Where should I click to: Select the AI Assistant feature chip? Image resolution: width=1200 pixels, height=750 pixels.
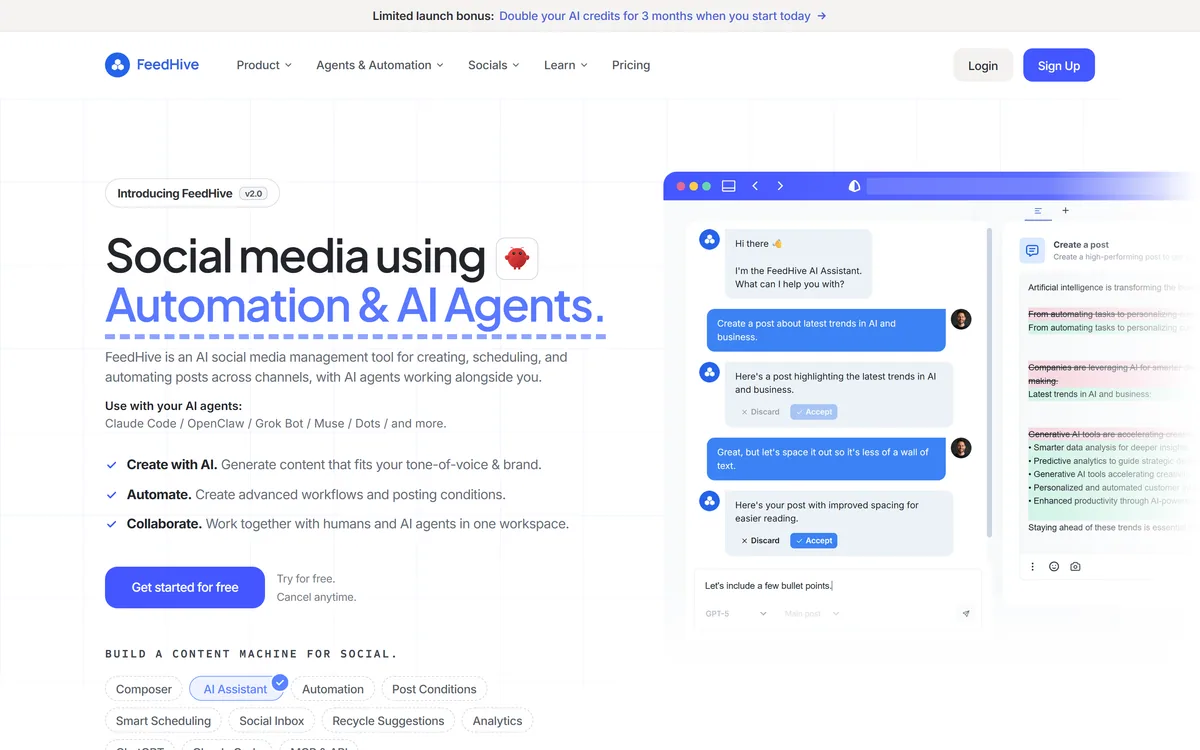click(x=235, y=689)
